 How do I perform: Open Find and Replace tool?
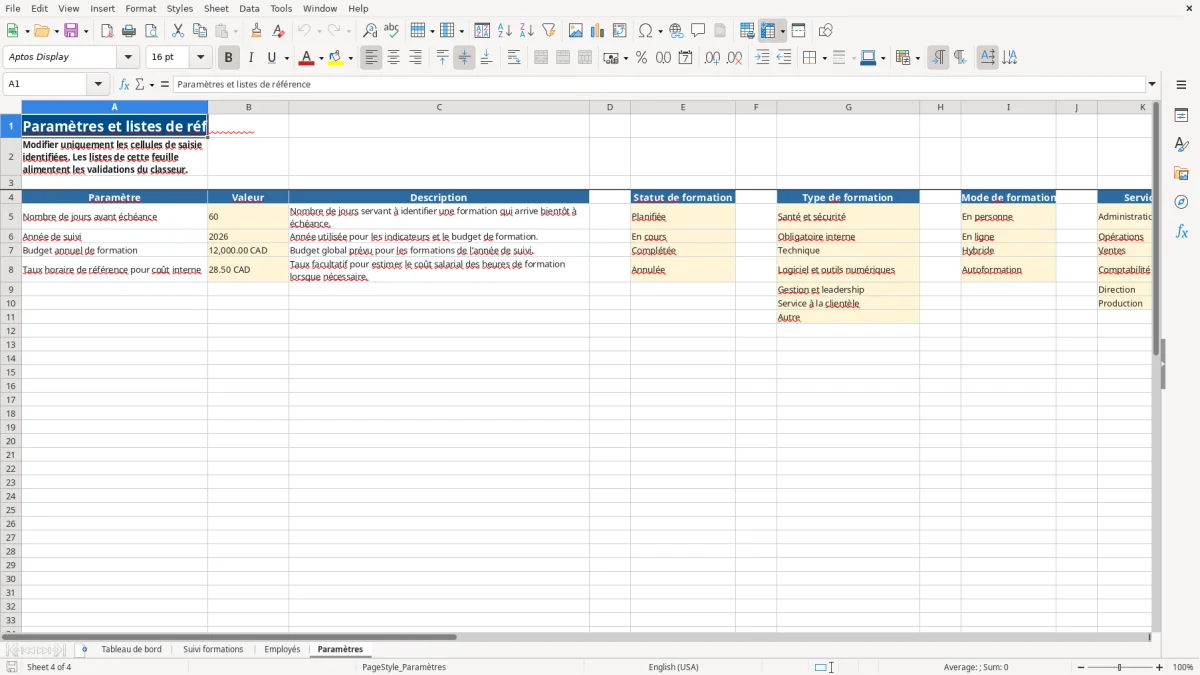click(x=370, y=31)
